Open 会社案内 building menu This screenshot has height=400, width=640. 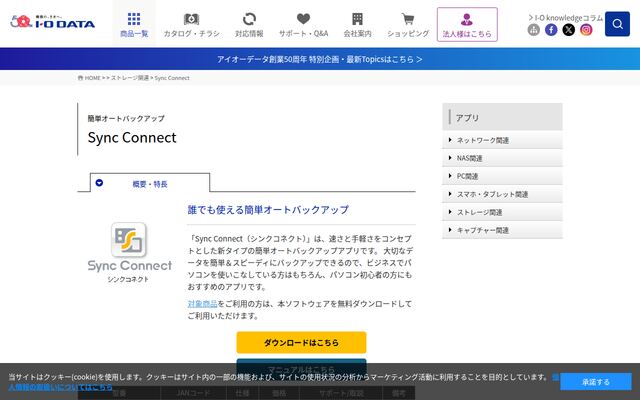coord(358,24)
